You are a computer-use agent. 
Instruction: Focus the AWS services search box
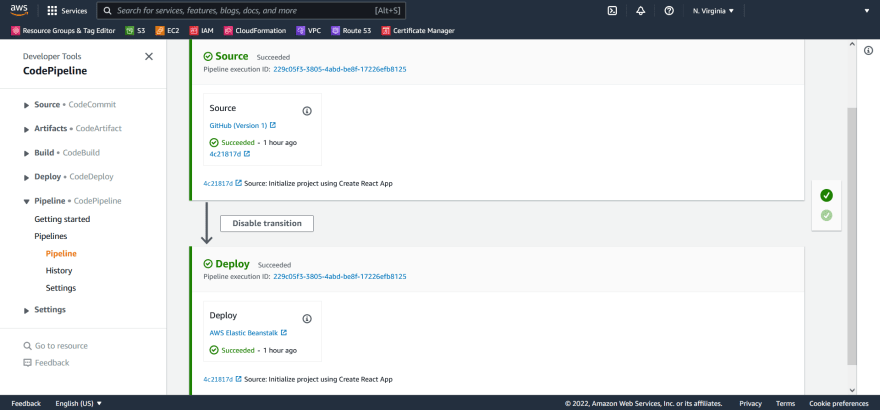[251, 11]
